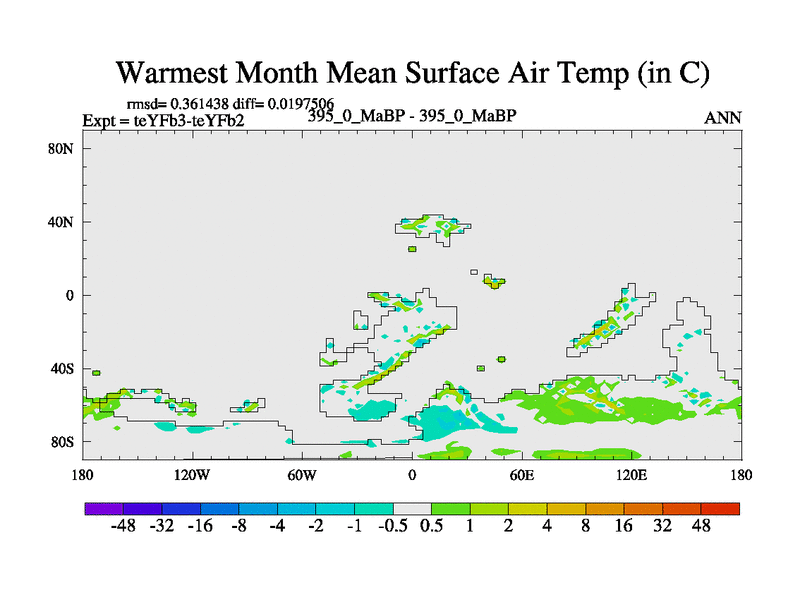
Task: Click the '395_0_MaBP - 395_0_MaBP' subtitle
Action: point(412,116)
